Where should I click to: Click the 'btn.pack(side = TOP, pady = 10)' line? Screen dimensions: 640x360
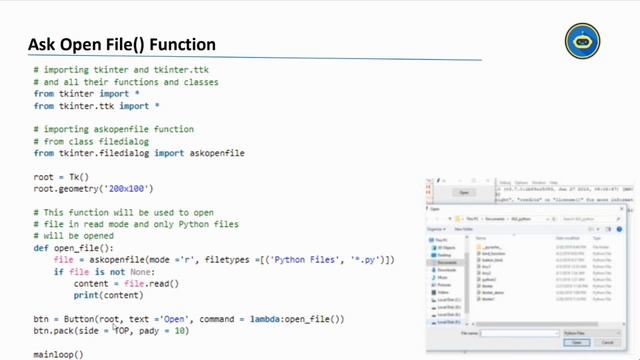coord(111,331)
